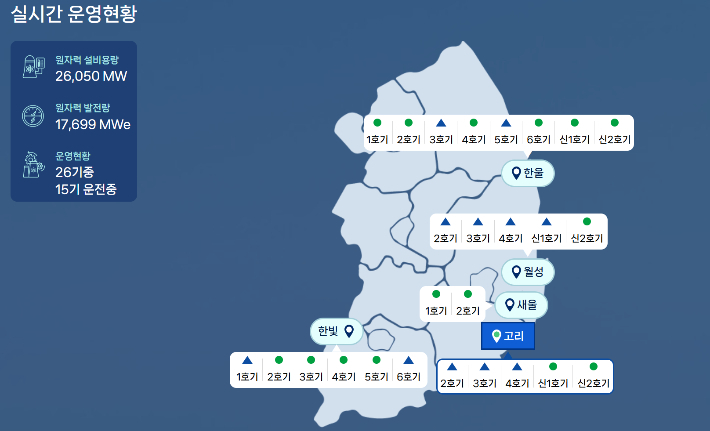Image resolution: width=710 pixels, height=431 pixels.
Task: Click 한빛 3호기 green status dot
Action: [x=311, y=360]
